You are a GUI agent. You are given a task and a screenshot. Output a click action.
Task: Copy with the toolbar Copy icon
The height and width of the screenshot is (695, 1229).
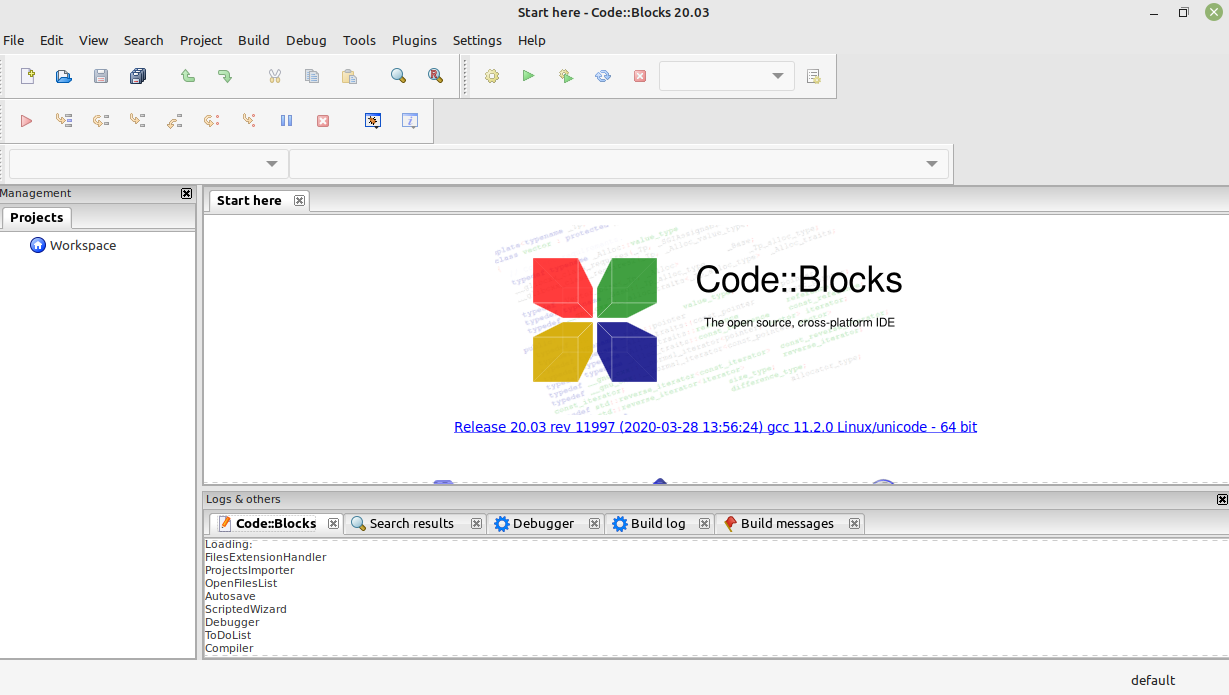pyautogui.click(x=312, y=76)
